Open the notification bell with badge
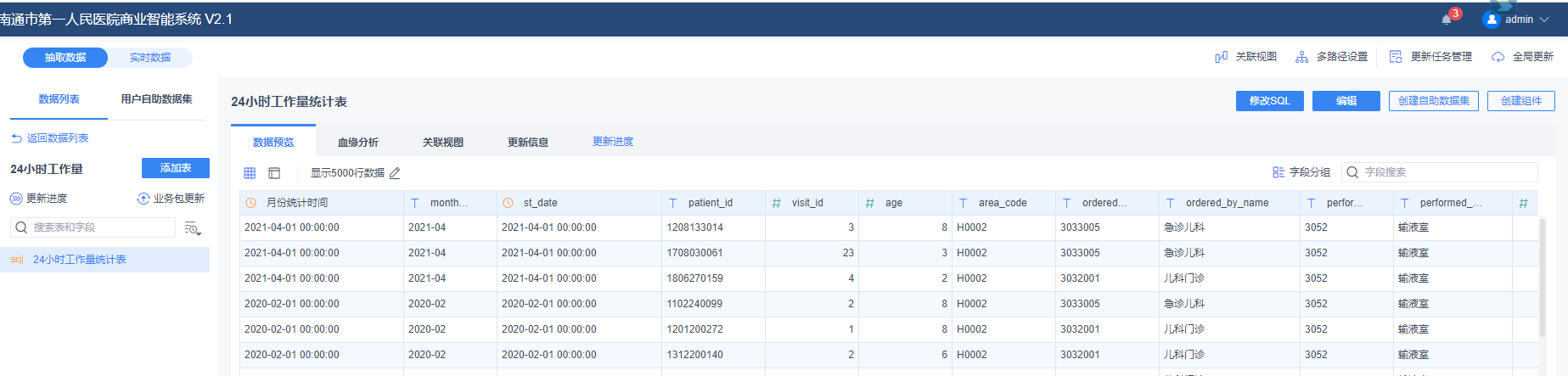 1447,20
